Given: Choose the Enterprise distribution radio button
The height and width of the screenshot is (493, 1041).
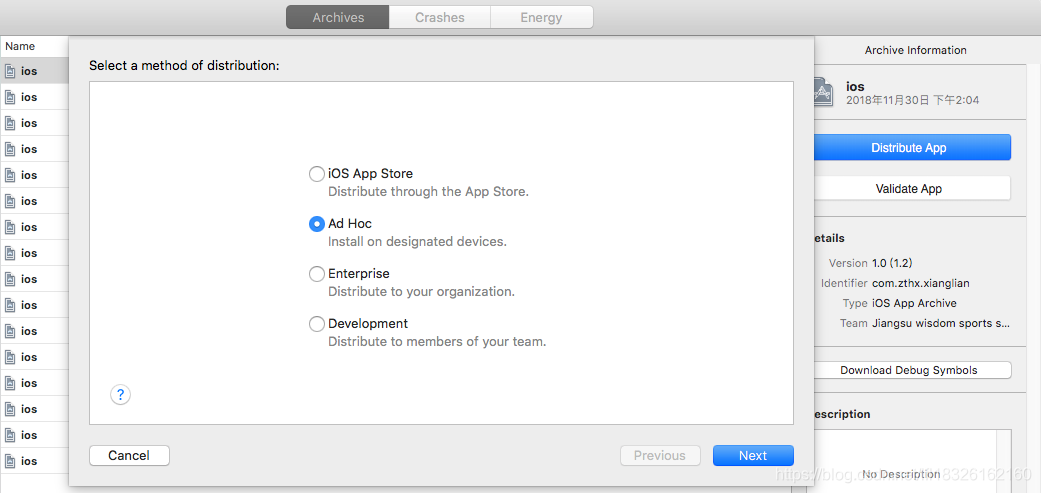Looking at the screenshot, I should [317, 273].
